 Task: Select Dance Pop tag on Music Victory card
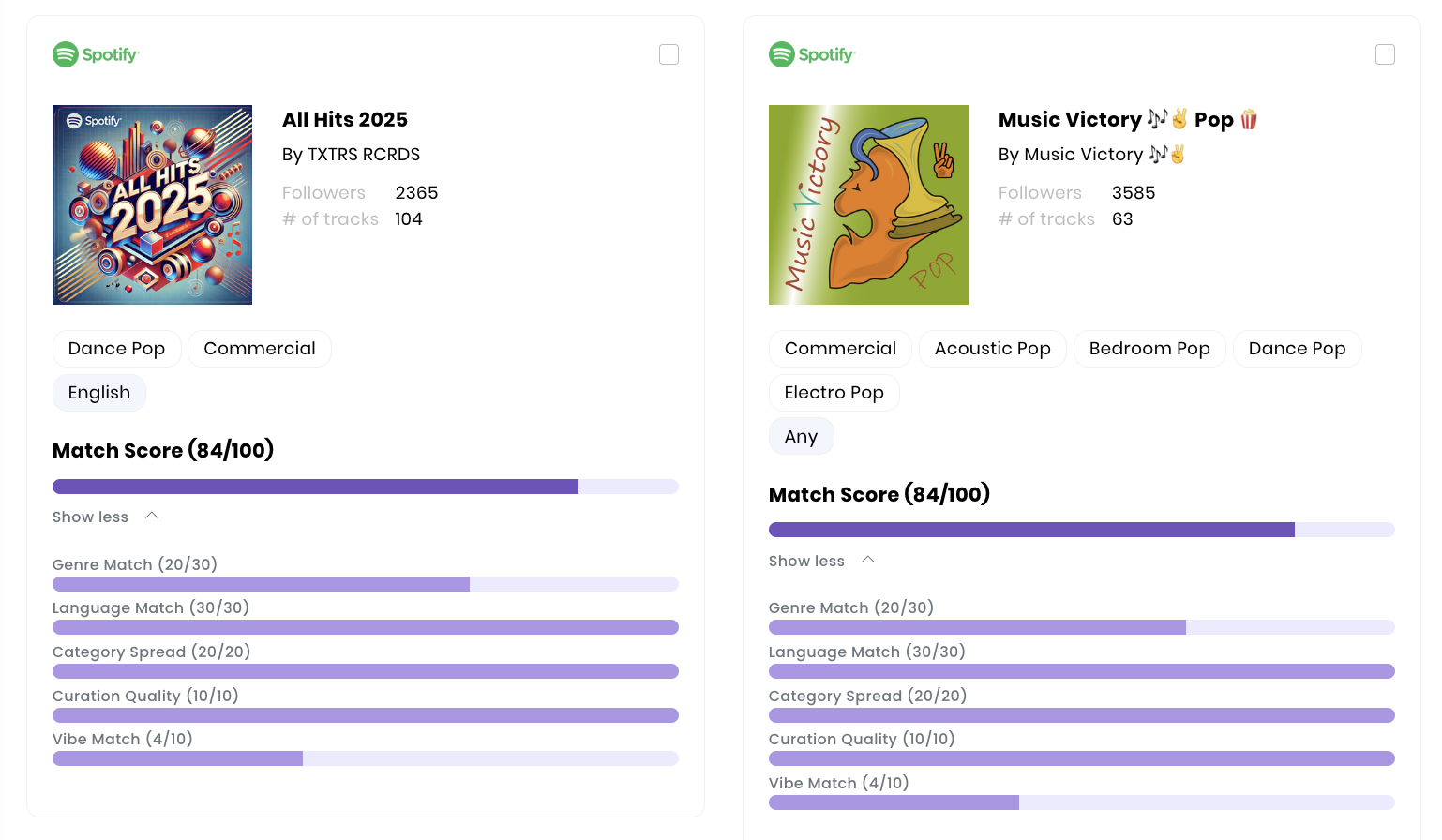[x=1298, y=349]
